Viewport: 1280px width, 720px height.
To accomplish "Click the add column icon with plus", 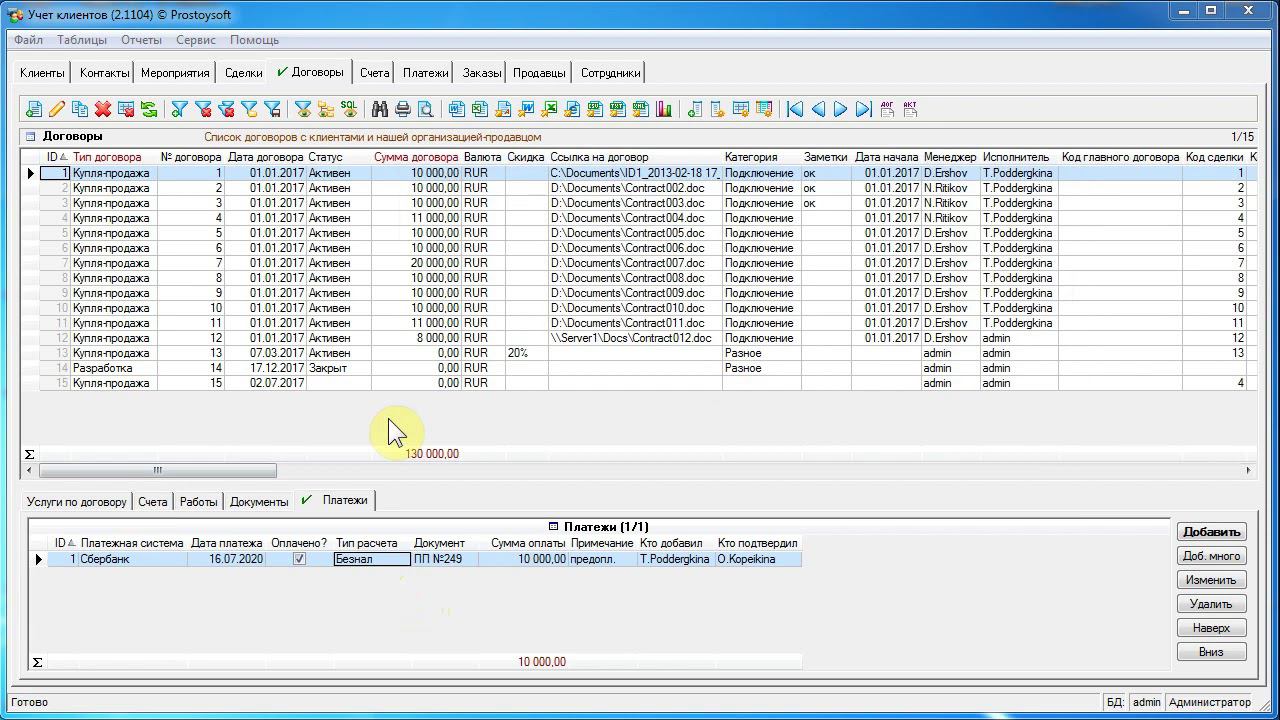I will [695, 109].
